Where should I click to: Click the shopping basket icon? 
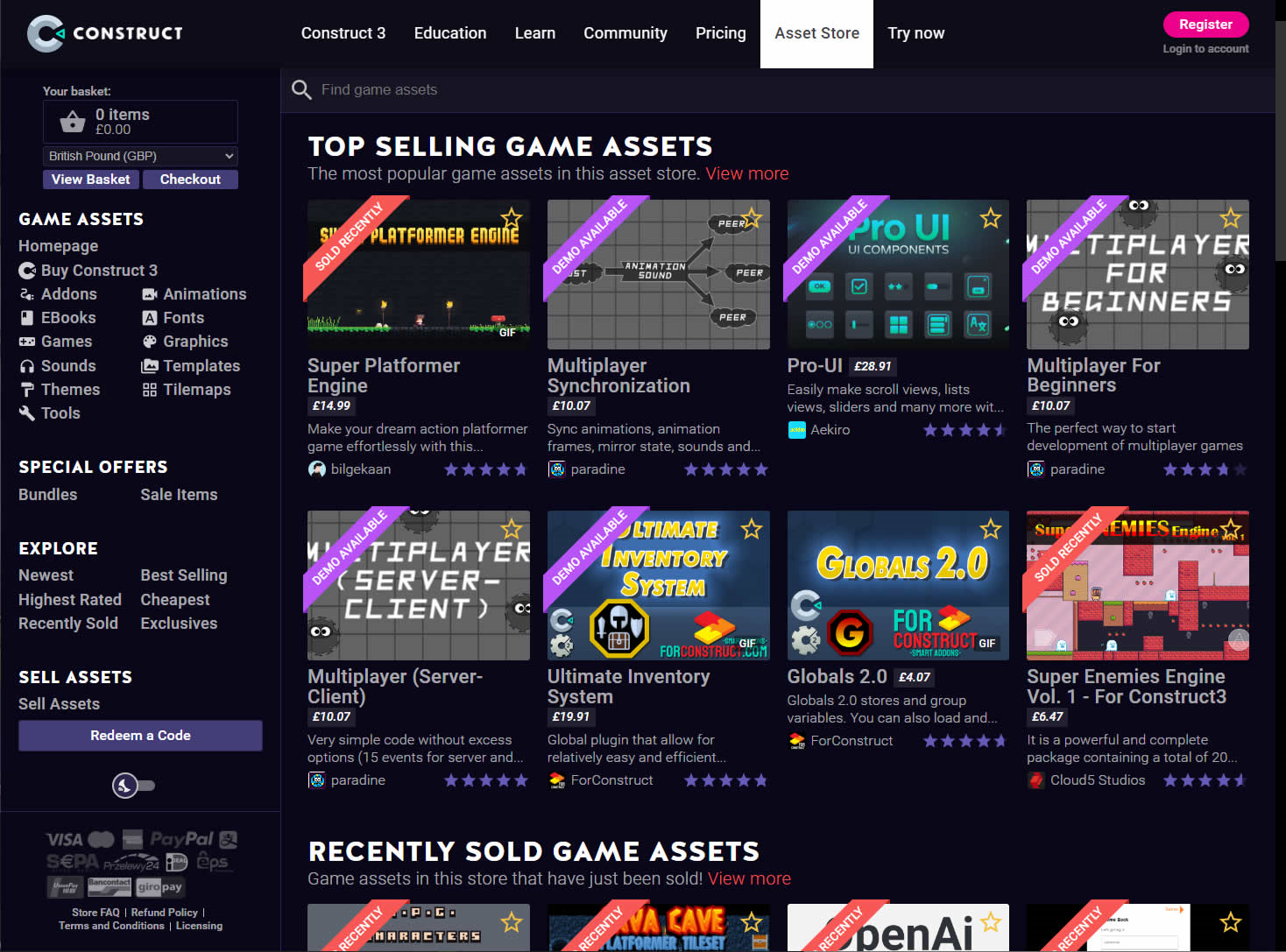pyautogui.click(x=71, y=121)
